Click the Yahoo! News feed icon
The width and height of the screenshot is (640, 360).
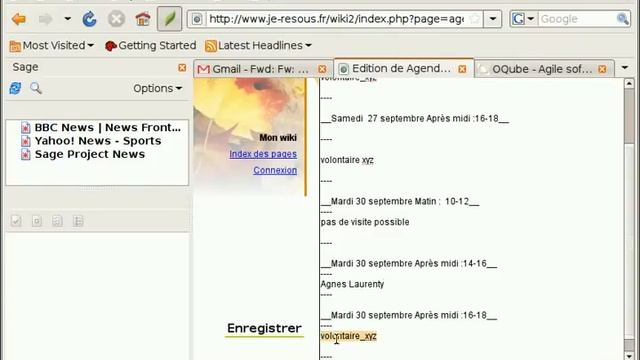pyautogui.click(x=26, y=141)
